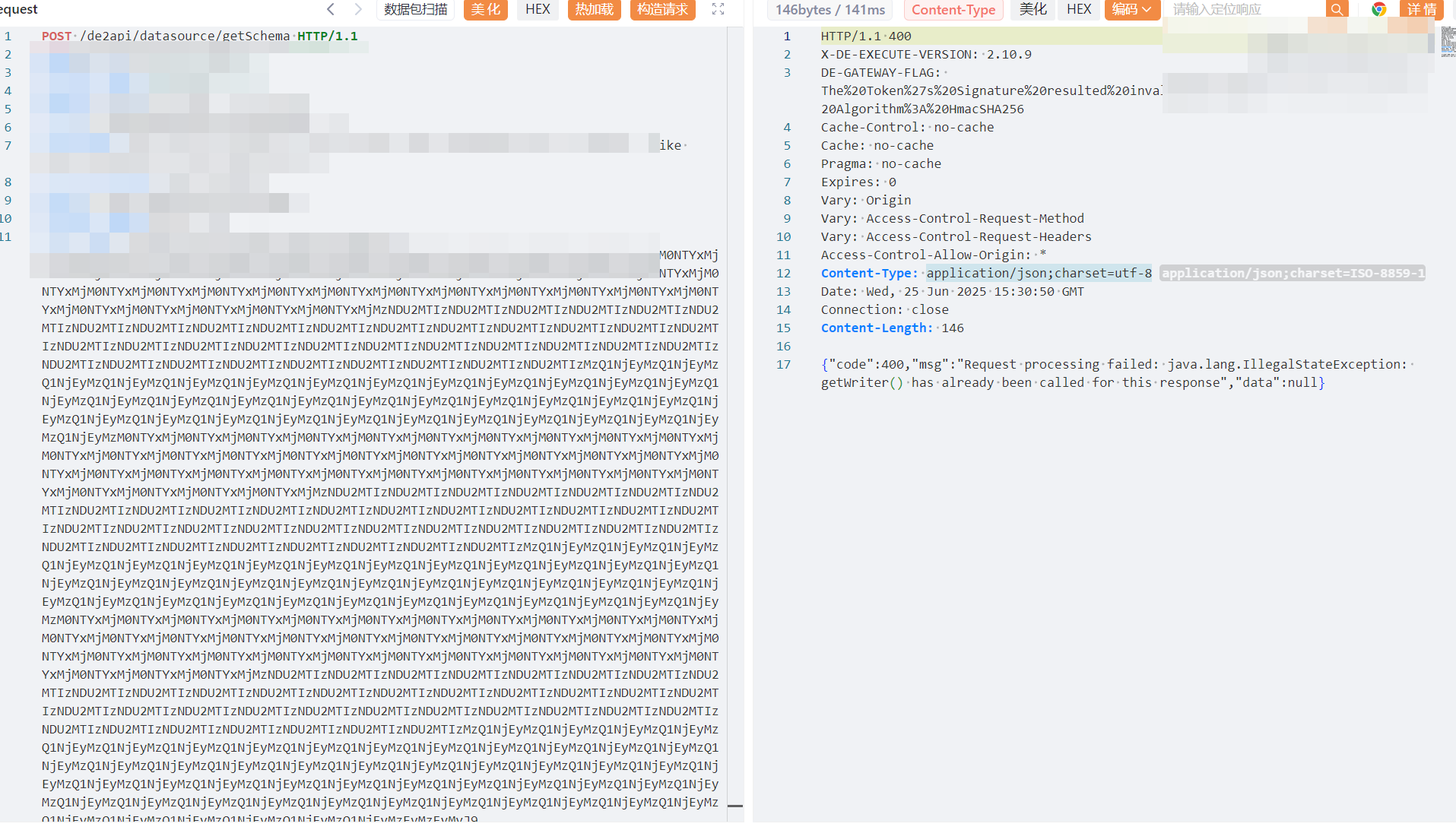This screenshot has width=1456, height=830.
Task: Click the orange search magnifier icon
Action: (1337, 9)
